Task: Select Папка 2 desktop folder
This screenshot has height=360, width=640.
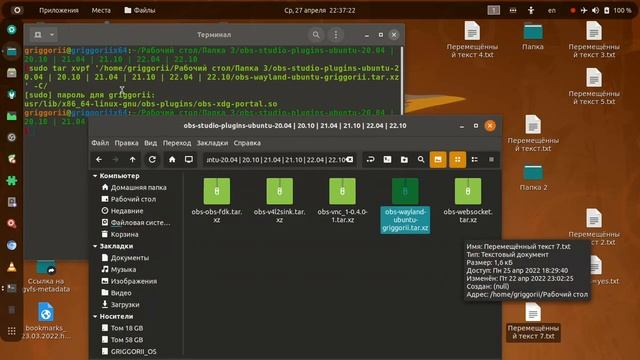Action: point(533,178)
